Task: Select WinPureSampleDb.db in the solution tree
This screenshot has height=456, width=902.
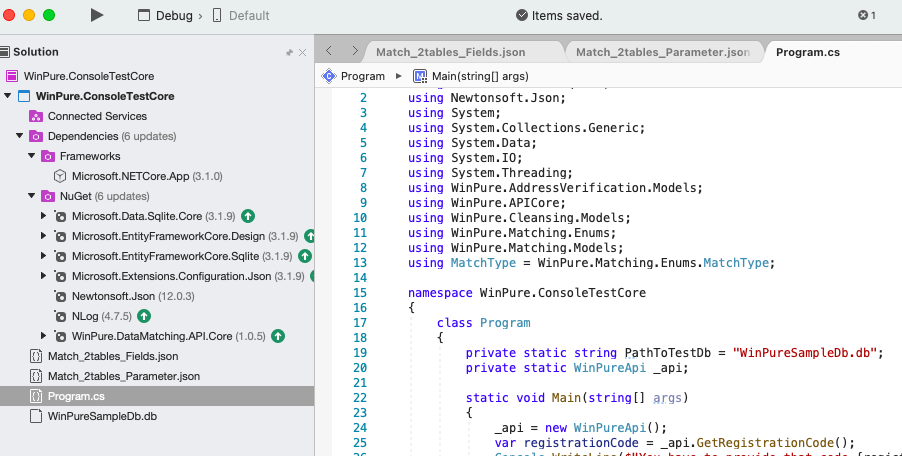Action: click(102, 416)
